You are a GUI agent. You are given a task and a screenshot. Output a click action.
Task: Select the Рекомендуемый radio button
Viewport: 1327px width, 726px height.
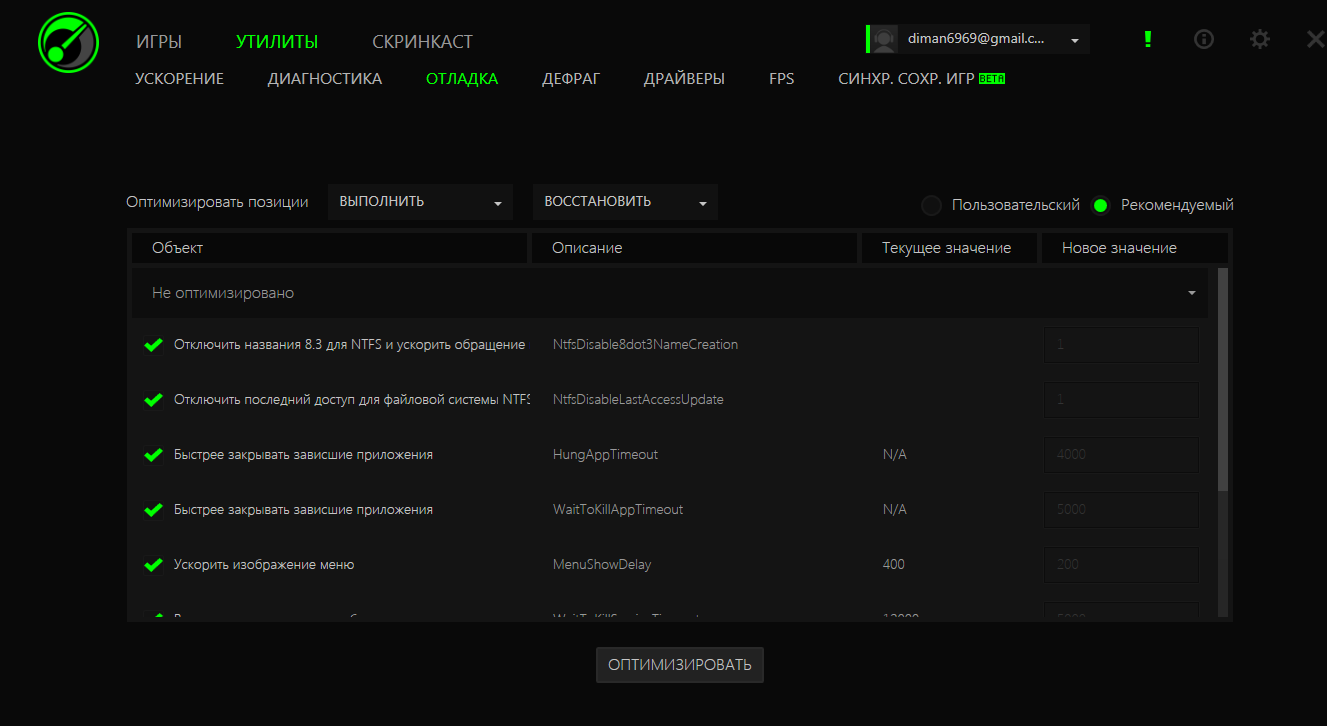click(1101, 205)
